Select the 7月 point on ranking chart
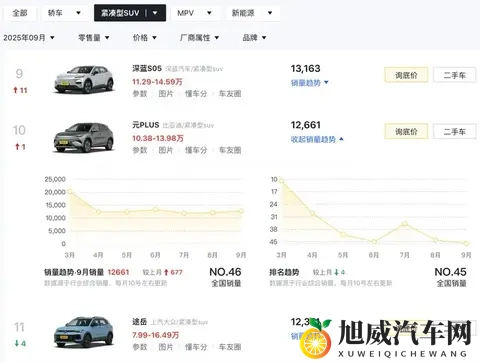Viewport: 480px width, 363px height. [405, 224]
